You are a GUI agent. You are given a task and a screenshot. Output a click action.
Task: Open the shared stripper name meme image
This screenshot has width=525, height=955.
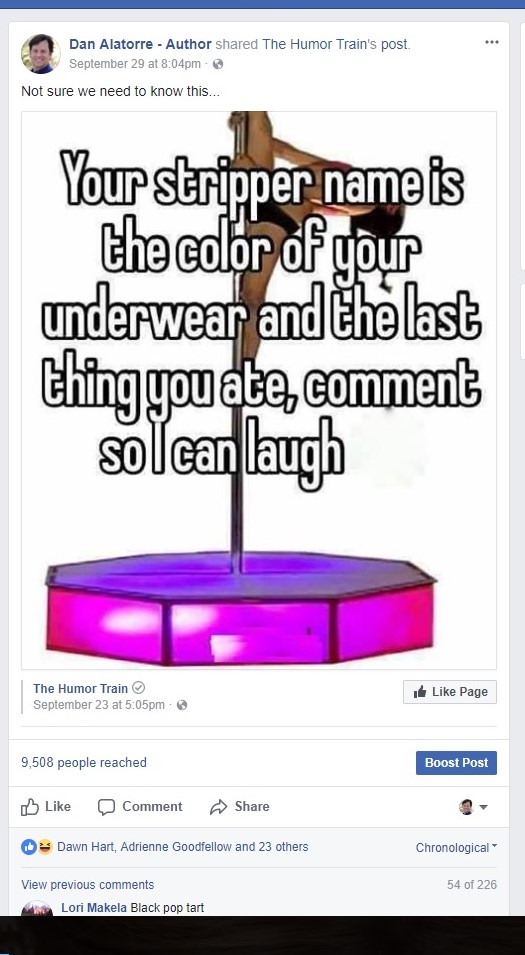pyautogui.click(x=259, y=390)
